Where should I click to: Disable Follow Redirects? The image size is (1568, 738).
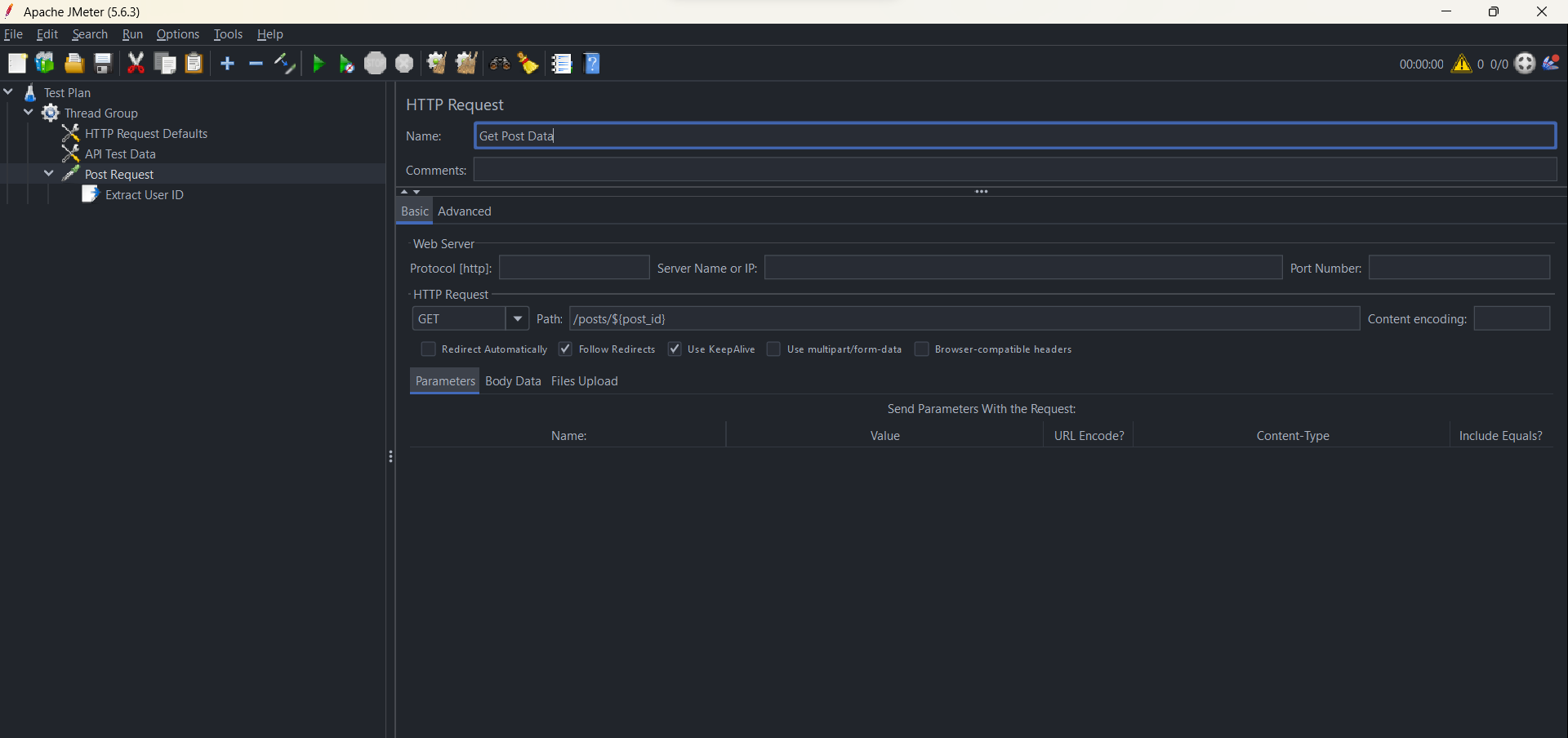tap(565, 349)
